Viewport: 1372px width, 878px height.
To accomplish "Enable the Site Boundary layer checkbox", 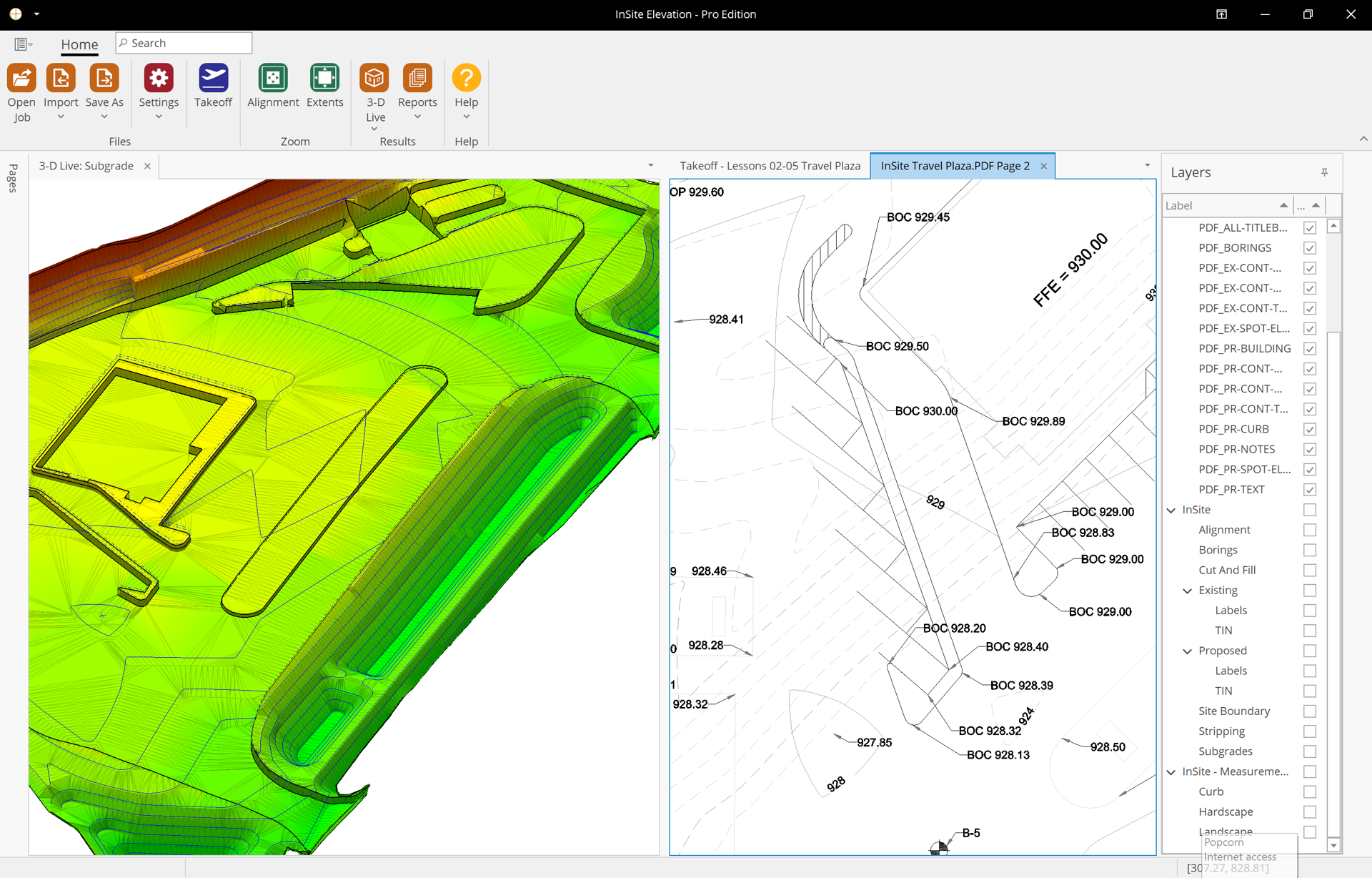I will pos(1310,711).
